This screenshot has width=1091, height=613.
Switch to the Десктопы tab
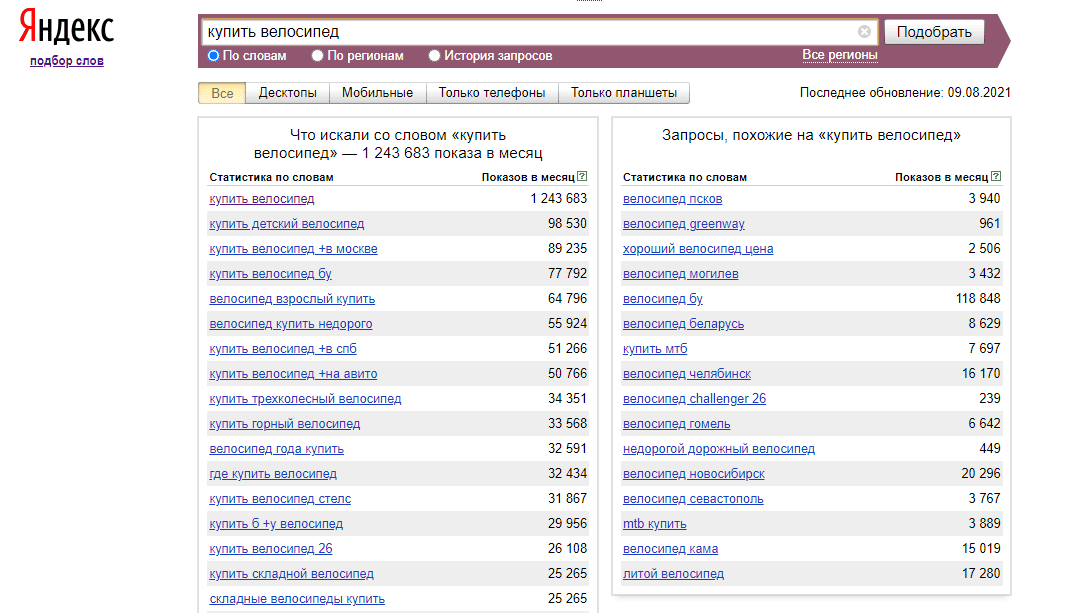(x=288, y=93)
